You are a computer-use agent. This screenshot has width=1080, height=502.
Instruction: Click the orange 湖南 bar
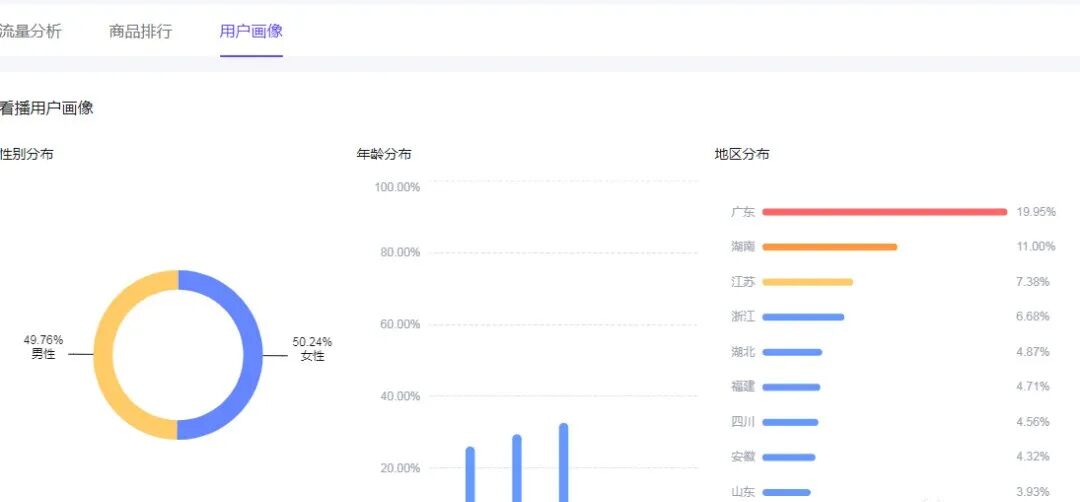[829, 247]
